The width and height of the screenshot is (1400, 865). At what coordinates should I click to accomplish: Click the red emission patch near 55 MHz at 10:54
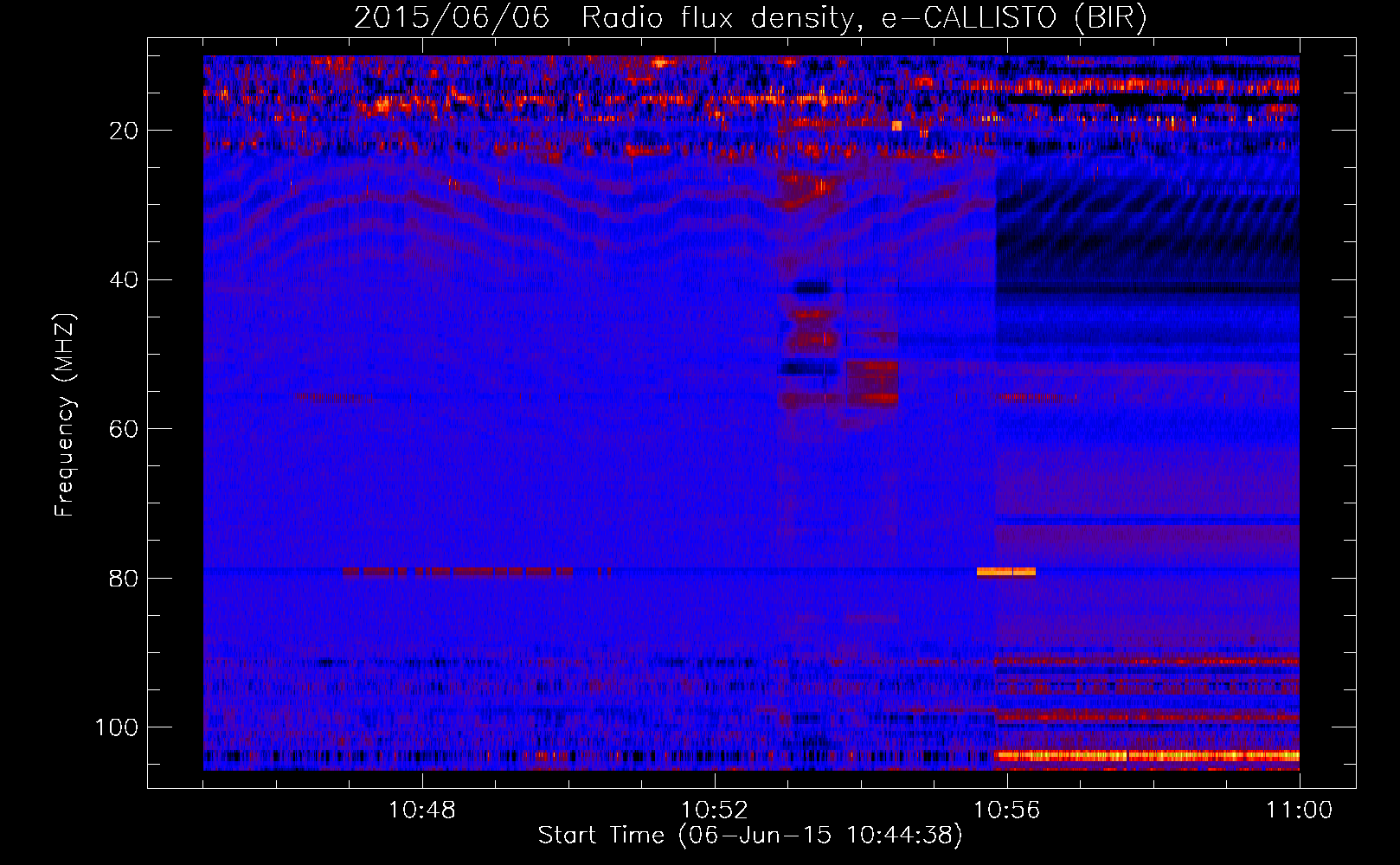tap(872, 383)
